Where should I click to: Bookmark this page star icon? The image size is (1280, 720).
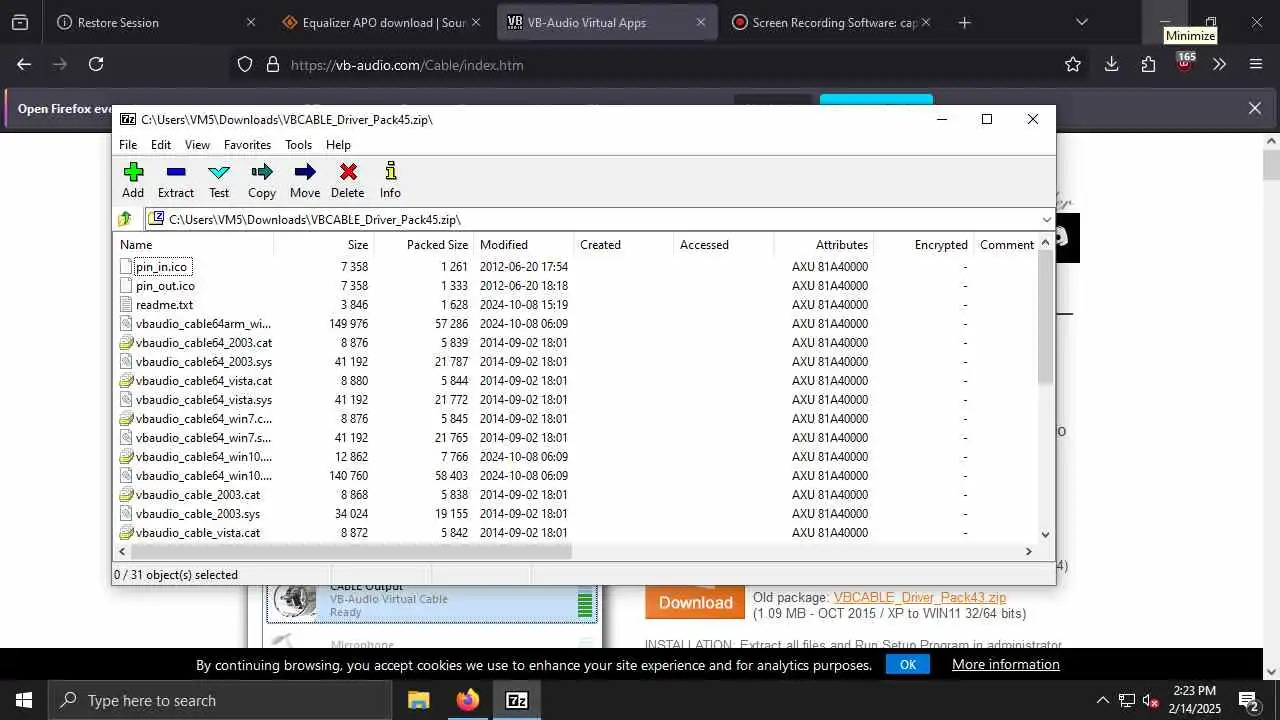click(1073, 64)
